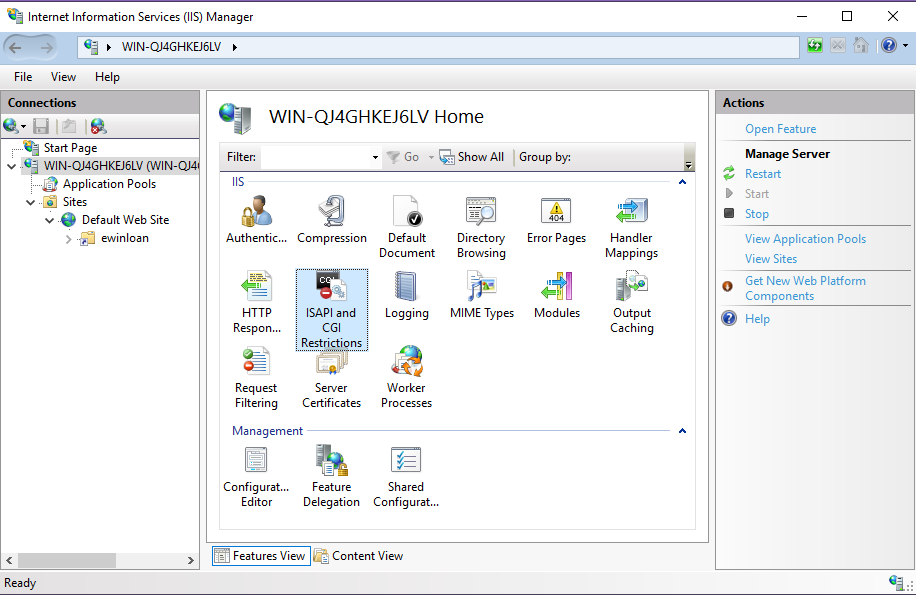Click the status bar connection icon
Screen dimensions: 916x595
coord(897,582)
